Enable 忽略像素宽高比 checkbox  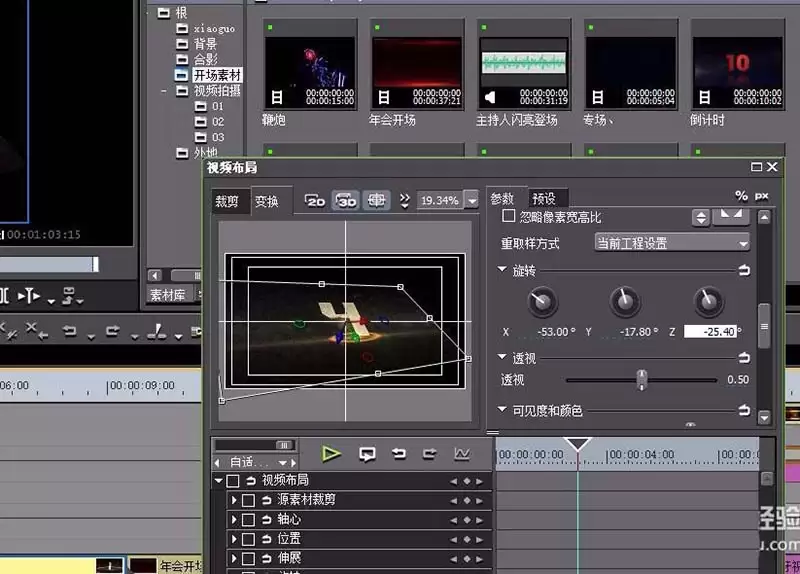click(x=508, y=216)
